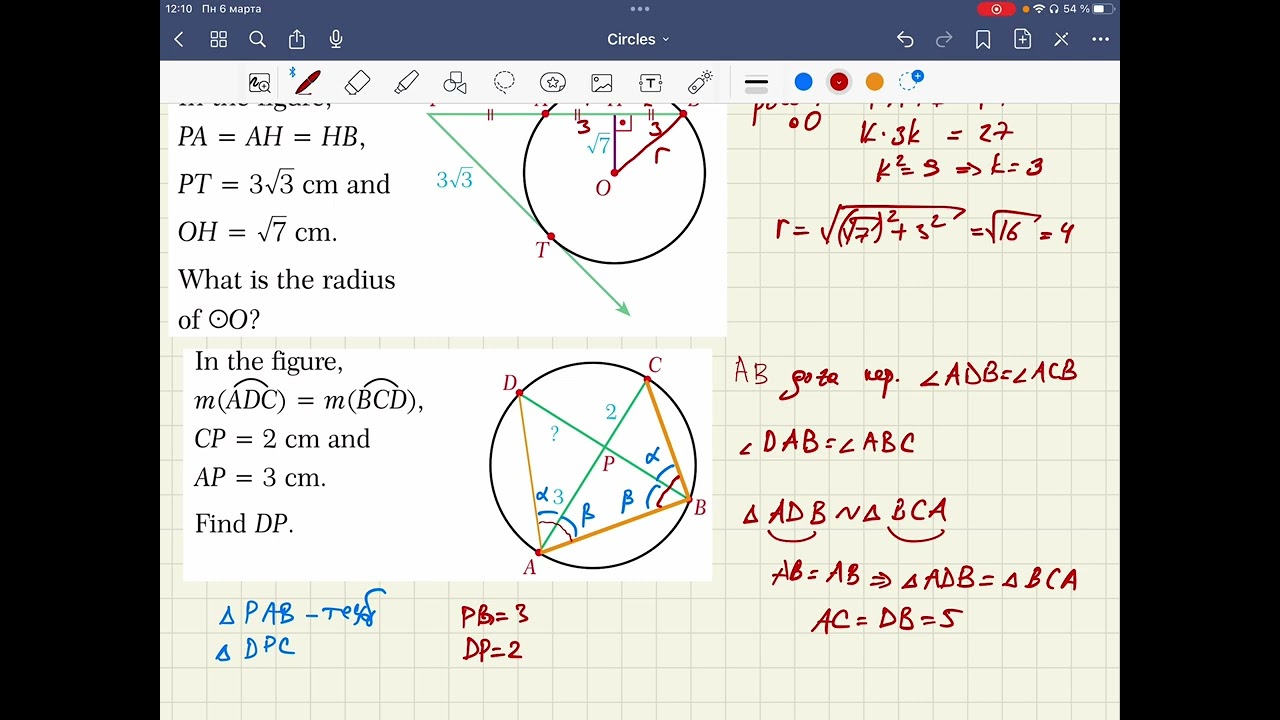Screen dimensions: 1280x720
Task: Tap the battery 54% status indicator
Action: 1088,9
